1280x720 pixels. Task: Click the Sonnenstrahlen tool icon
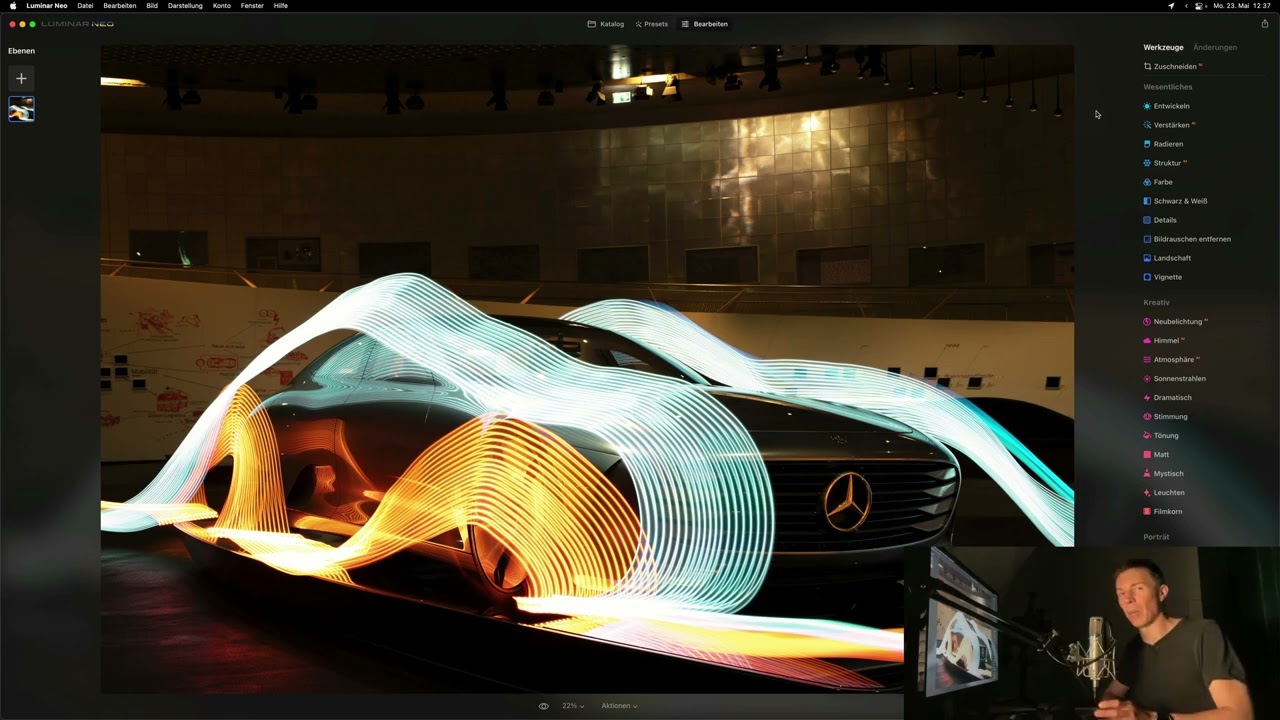coord(1147,379)
